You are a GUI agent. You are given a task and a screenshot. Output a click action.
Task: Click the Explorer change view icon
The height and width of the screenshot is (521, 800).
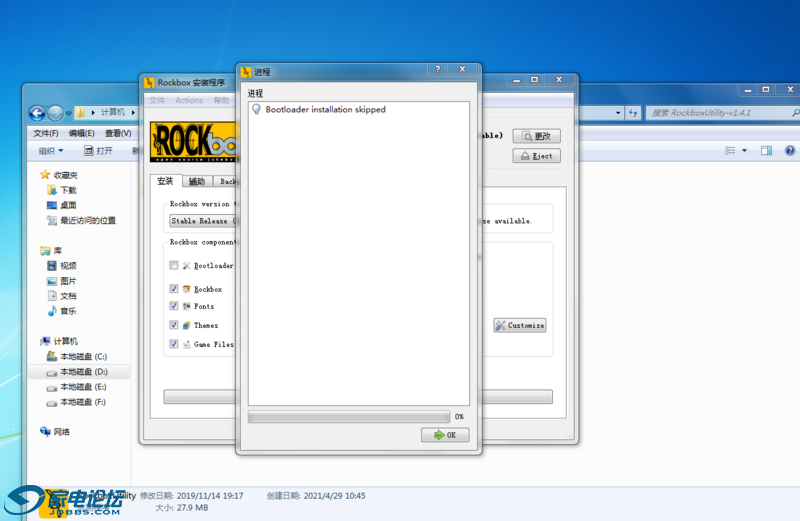[x=730, y=151]
